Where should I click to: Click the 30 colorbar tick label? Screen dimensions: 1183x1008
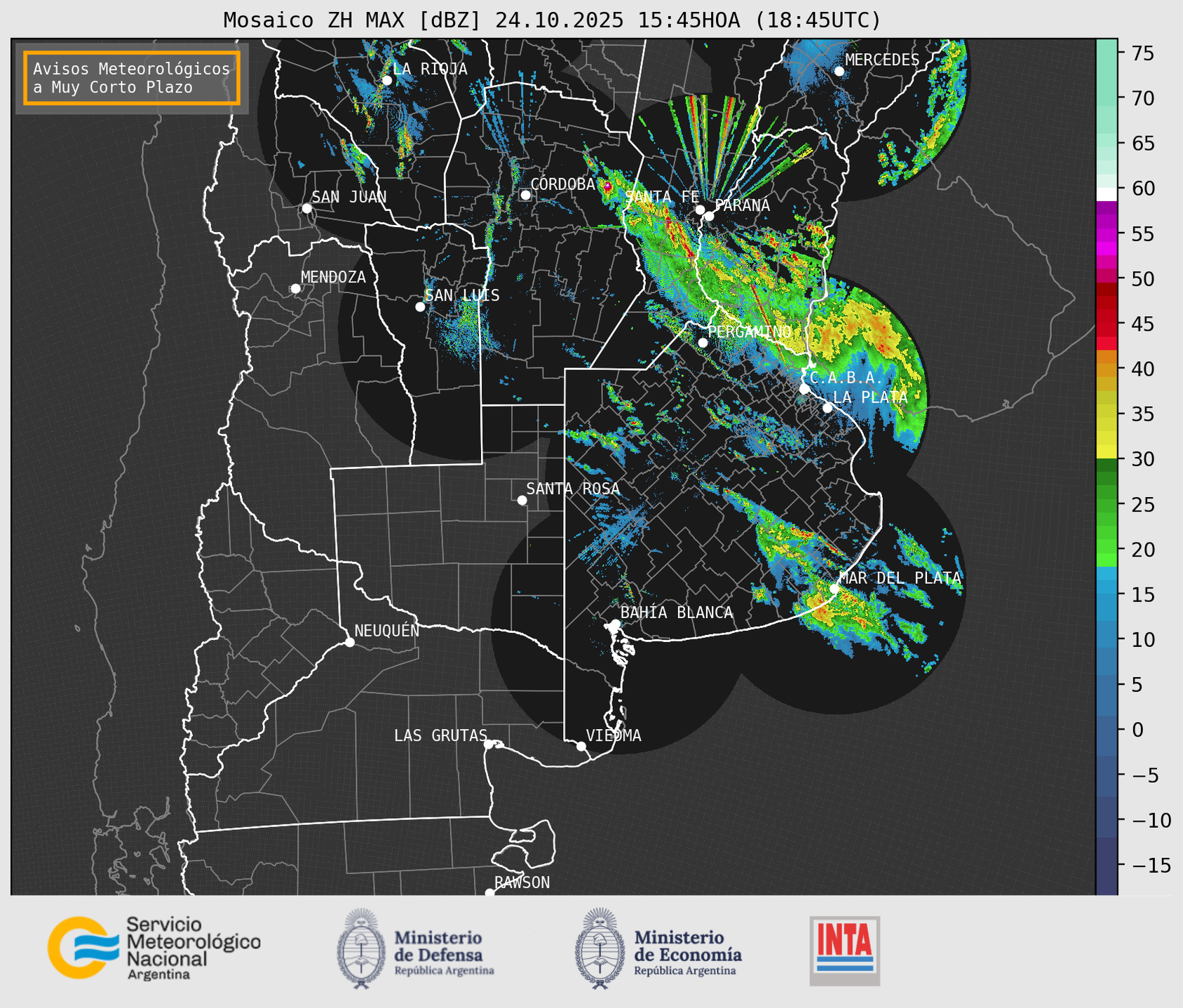[x=1142, y=459]
